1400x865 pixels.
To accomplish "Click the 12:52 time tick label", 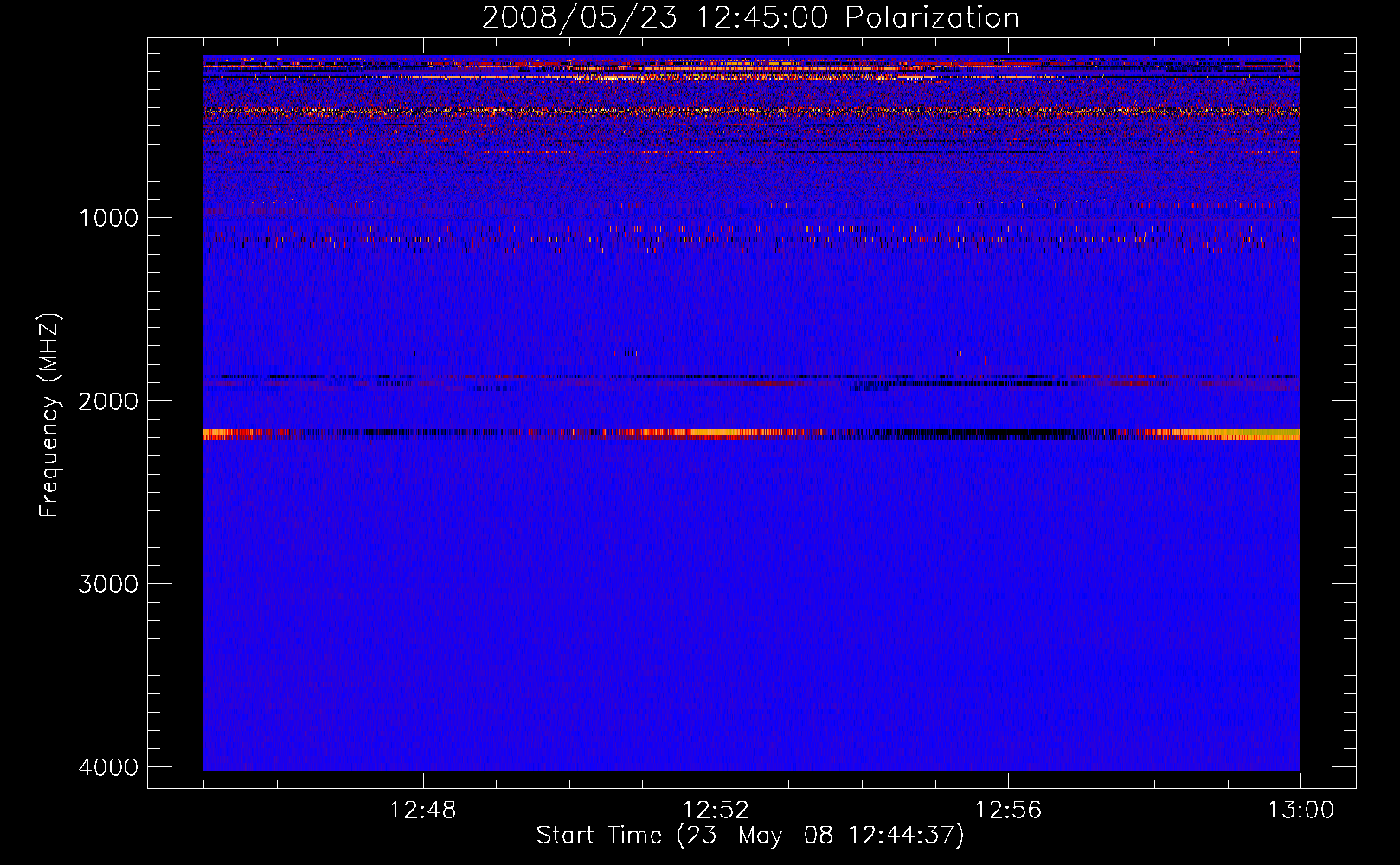I will (x=716, y=811).
